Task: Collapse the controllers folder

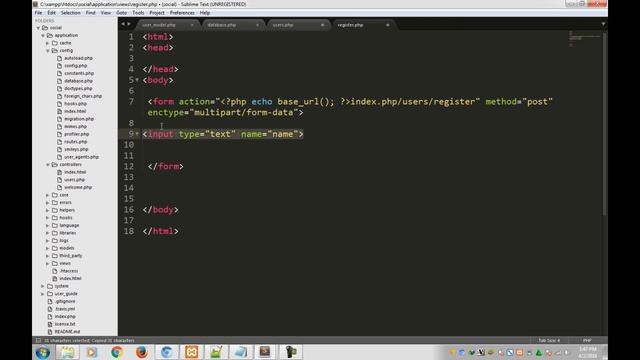Action: (48, 164)
